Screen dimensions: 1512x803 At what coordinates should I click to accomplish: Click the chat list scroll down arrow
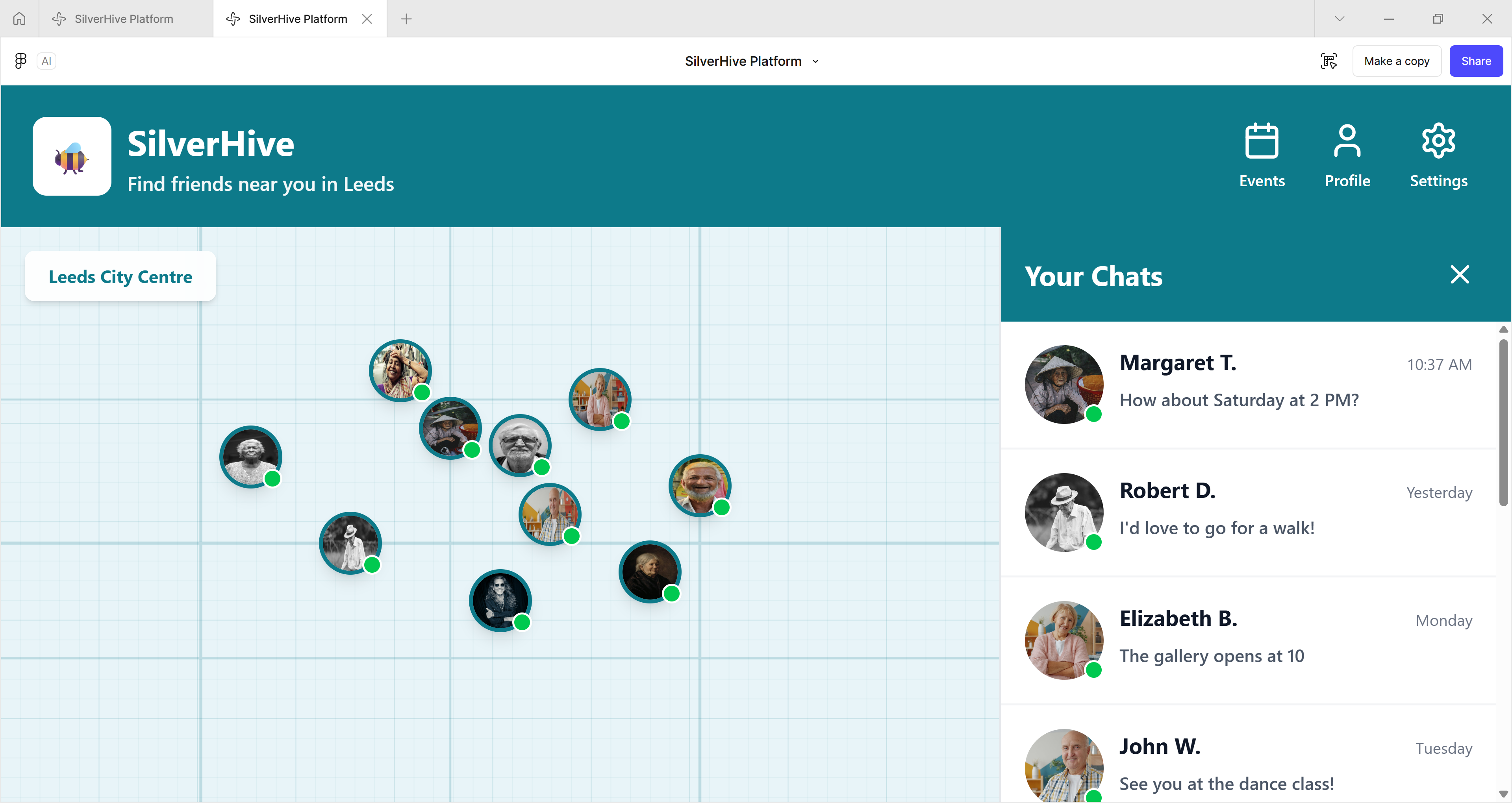1503,794
